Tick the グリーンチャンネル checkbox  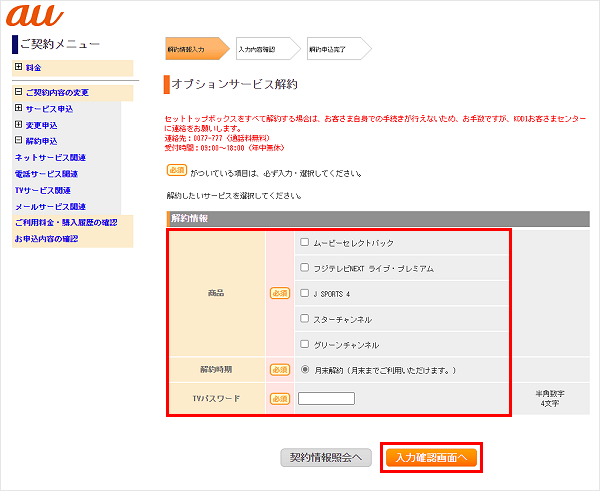[x=304, y=345]
